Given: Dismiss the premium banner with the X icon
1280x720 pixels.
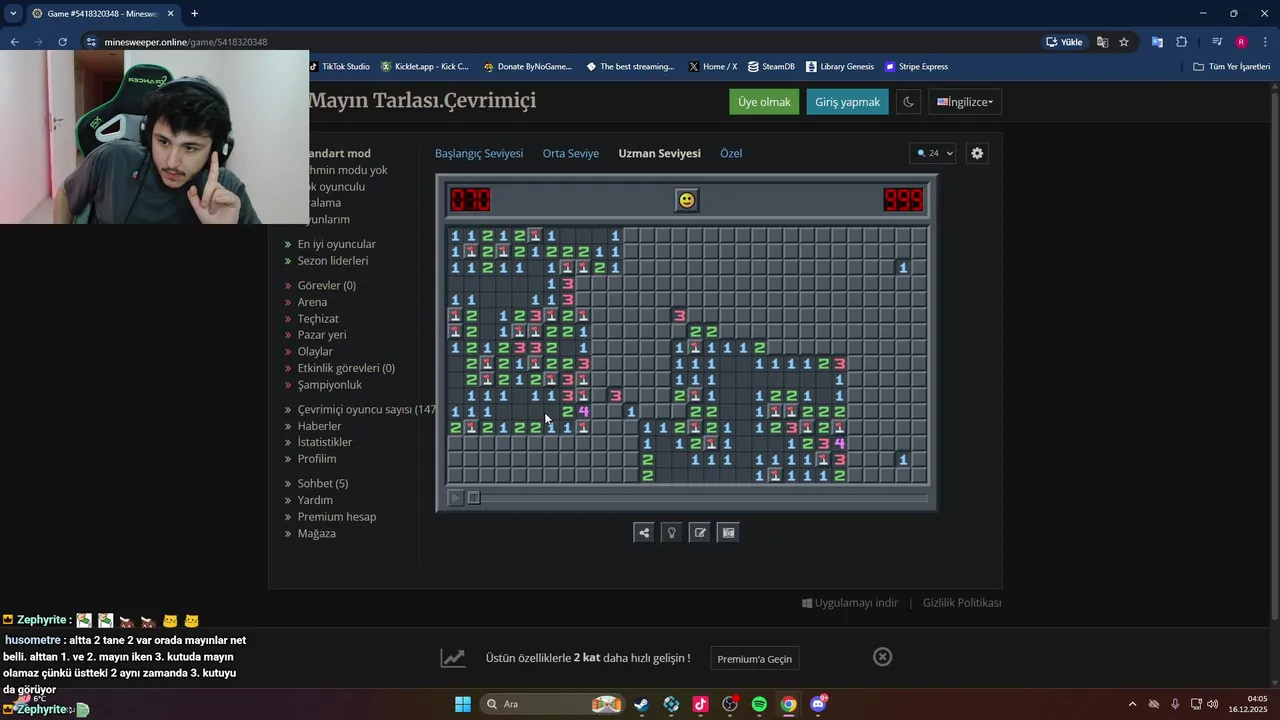Looking at the screenshot, I should (x=882, y=657).
